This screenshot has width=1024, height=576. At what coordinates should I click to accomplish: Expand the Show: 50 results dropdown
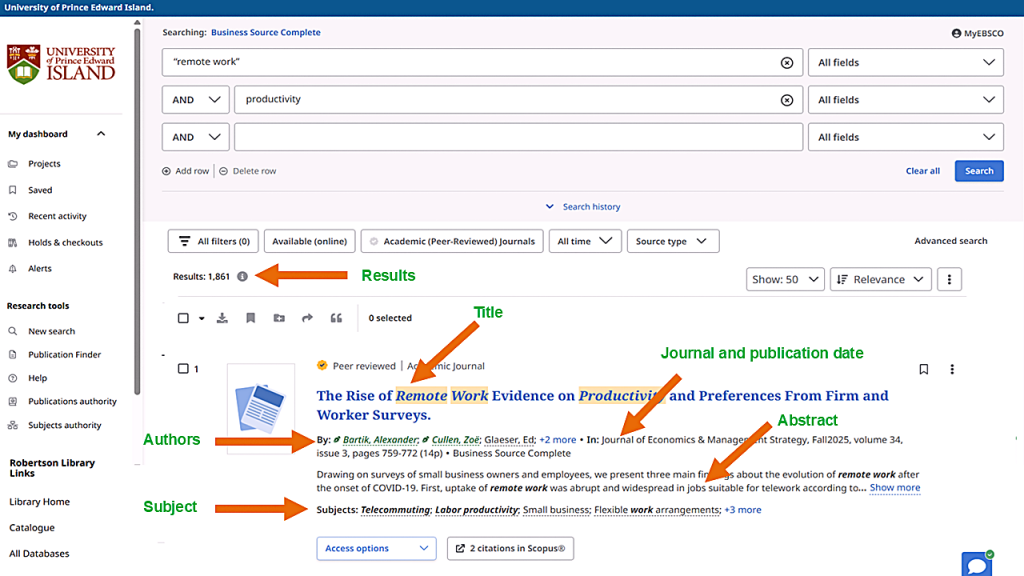785,280
